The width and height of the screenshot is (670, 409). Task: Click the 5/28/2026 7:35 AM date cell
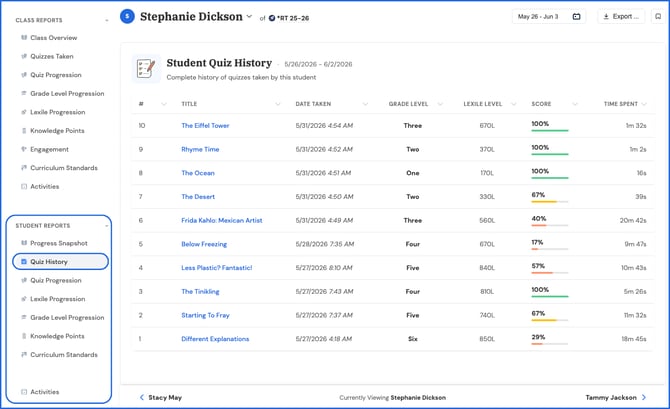[324, 244]
